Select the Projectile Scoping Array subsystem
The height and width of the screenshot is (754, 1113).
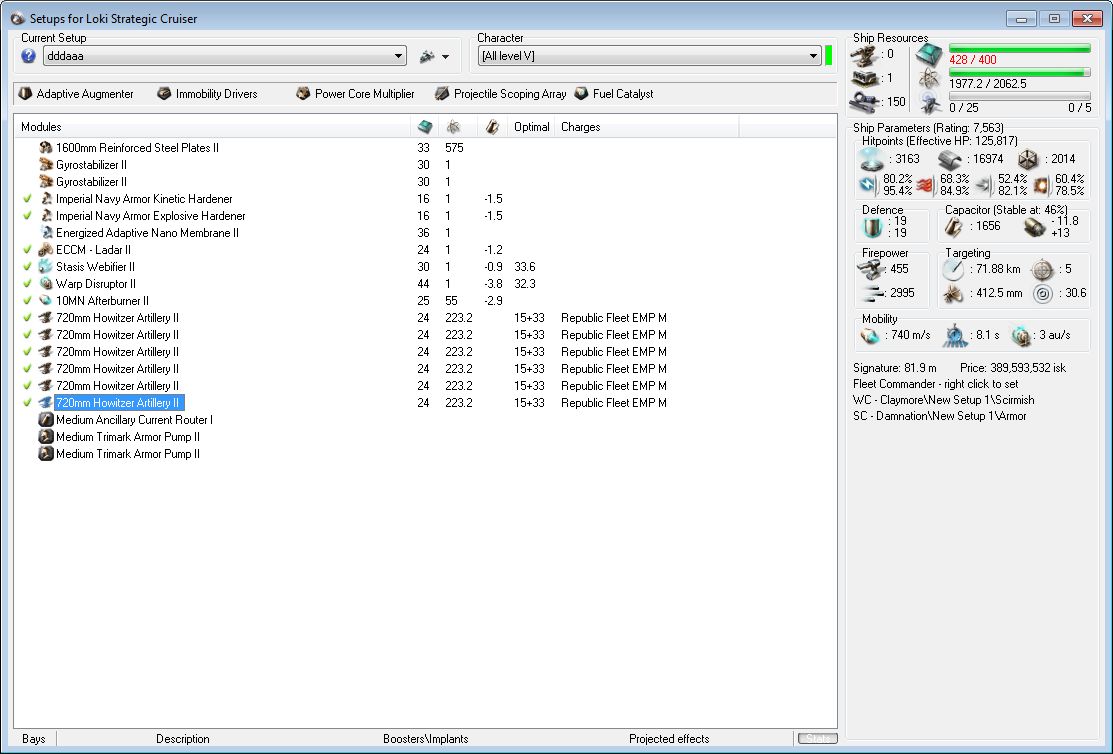(x=501, y=94)
